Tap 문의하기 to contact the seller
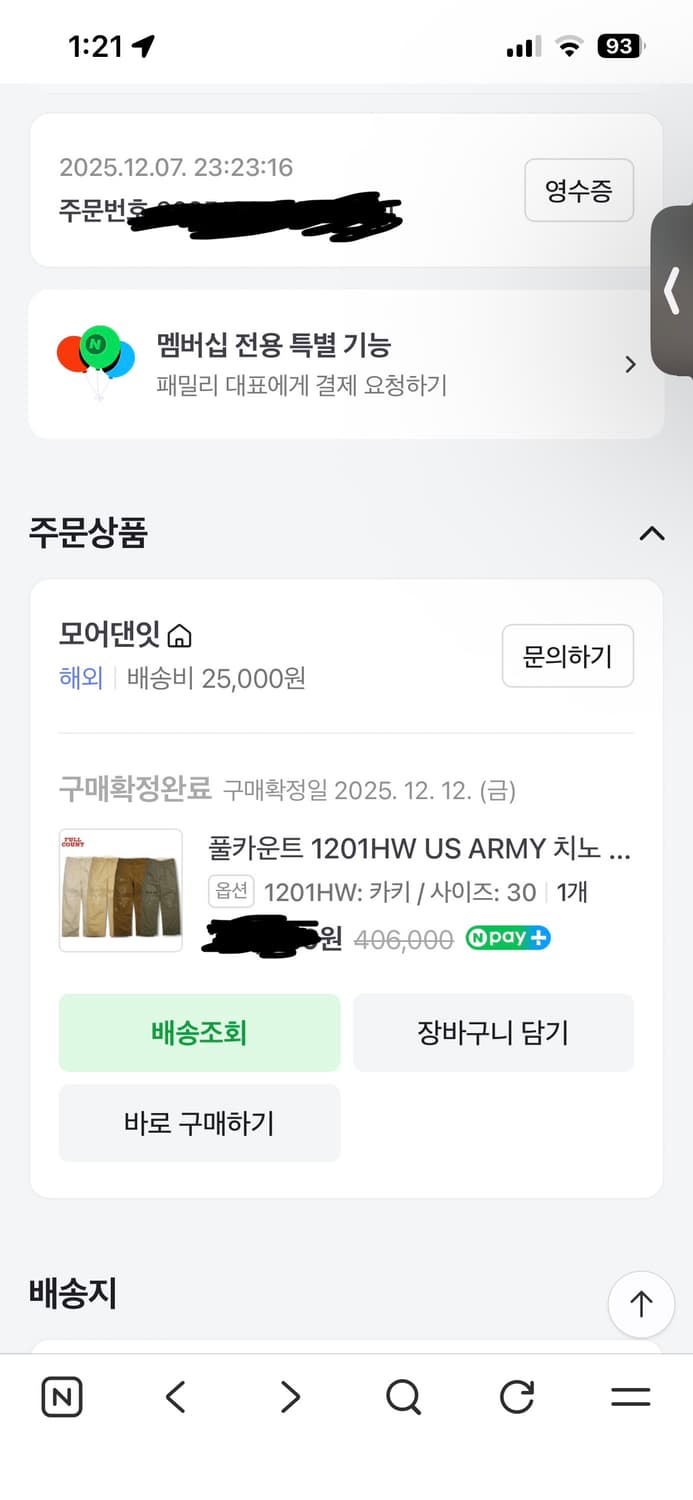 (x=568, y=656)
